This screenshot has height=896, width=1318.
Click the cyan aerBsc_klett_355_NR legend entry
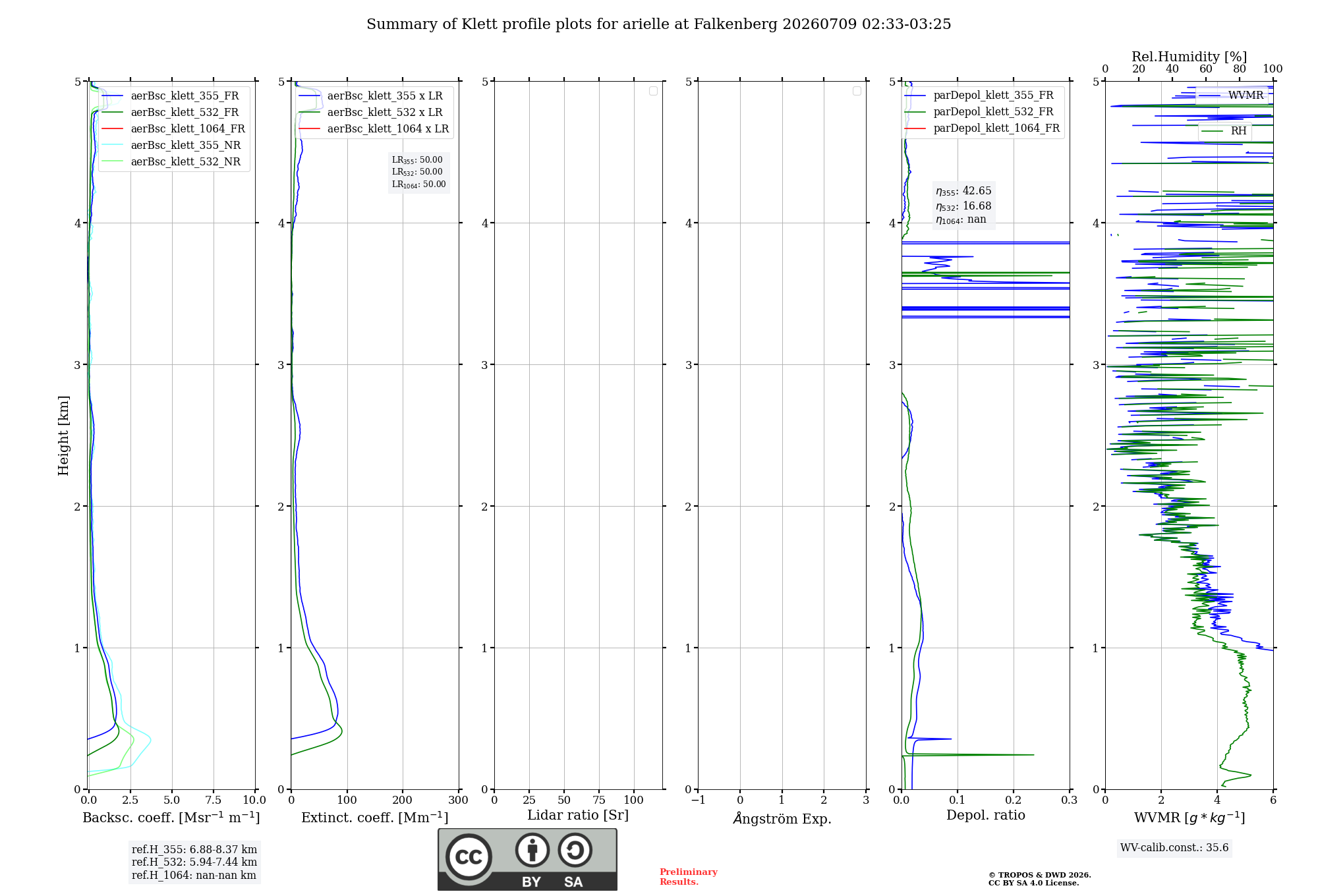171,145
